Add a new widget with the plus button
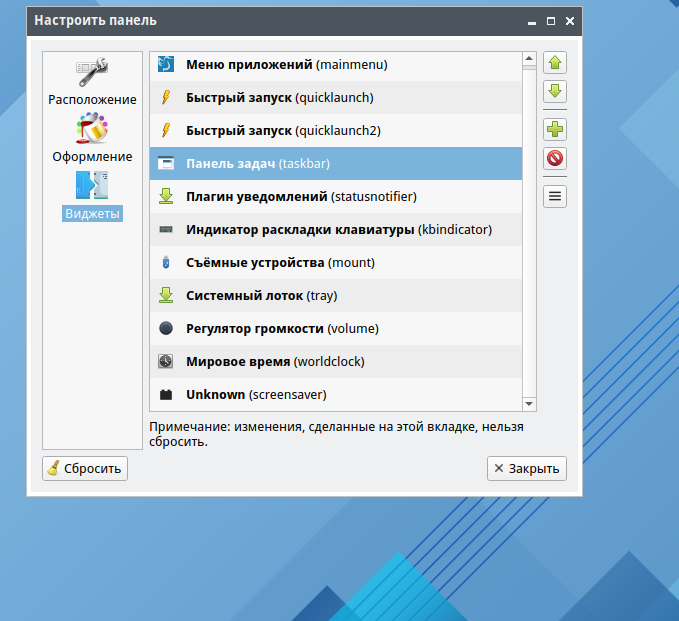The width and height of the screenshot is (679, 621). tap(555, 129)
